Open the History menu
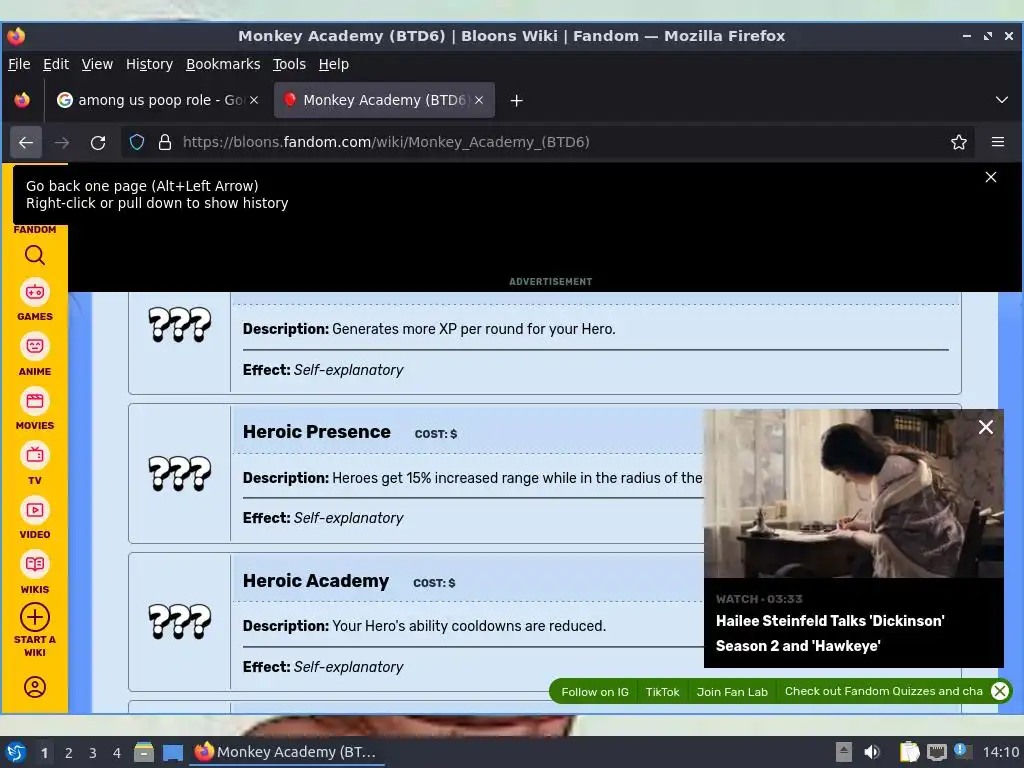This screenshot has width=1024, height=768. (x=150, y=64)
